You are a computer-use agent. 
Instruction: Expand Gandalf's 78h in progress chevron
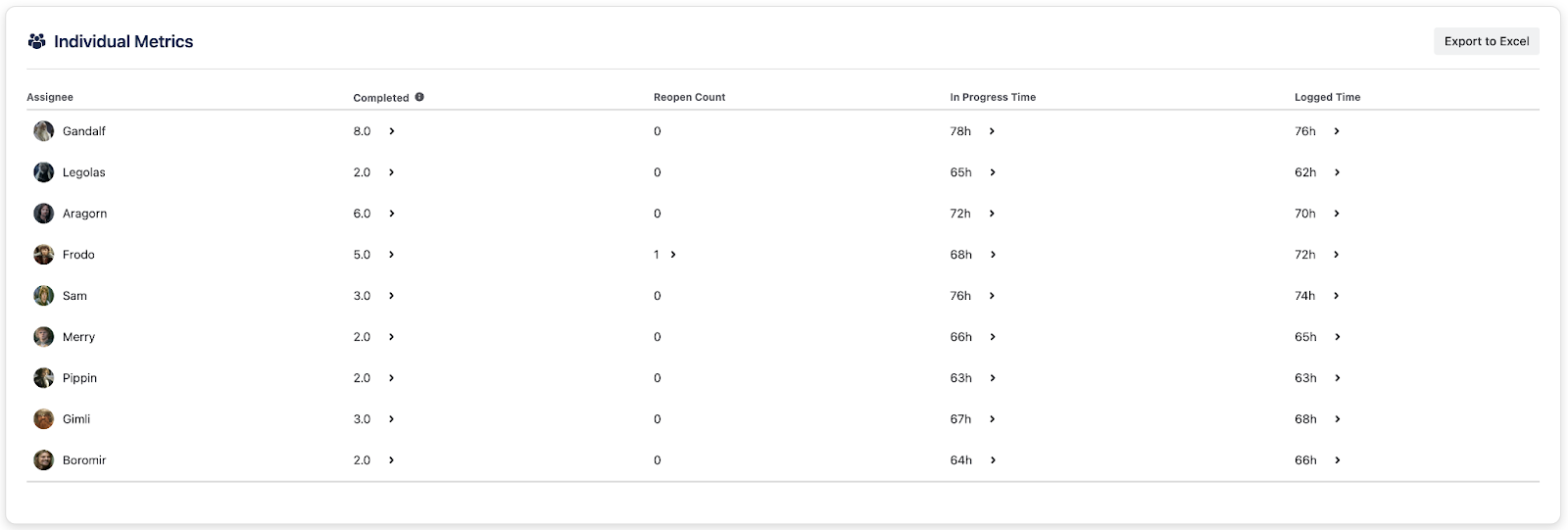point(992,131)
